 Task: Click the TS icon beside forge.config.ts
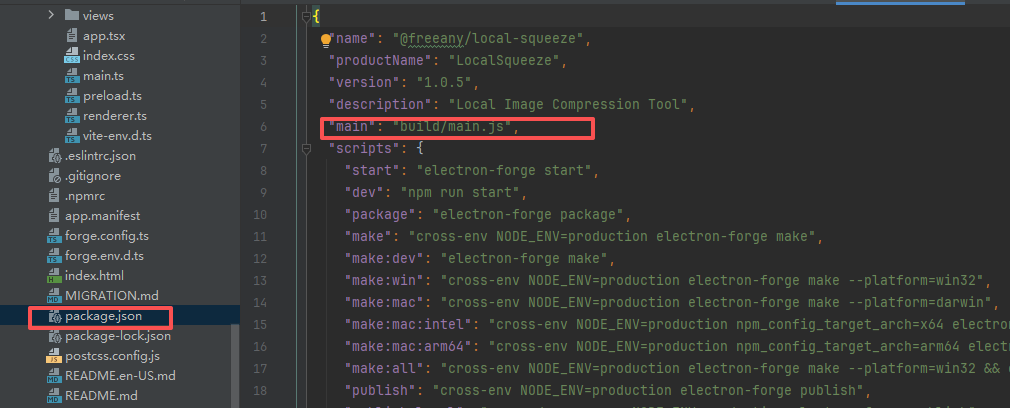pos(54,236)
